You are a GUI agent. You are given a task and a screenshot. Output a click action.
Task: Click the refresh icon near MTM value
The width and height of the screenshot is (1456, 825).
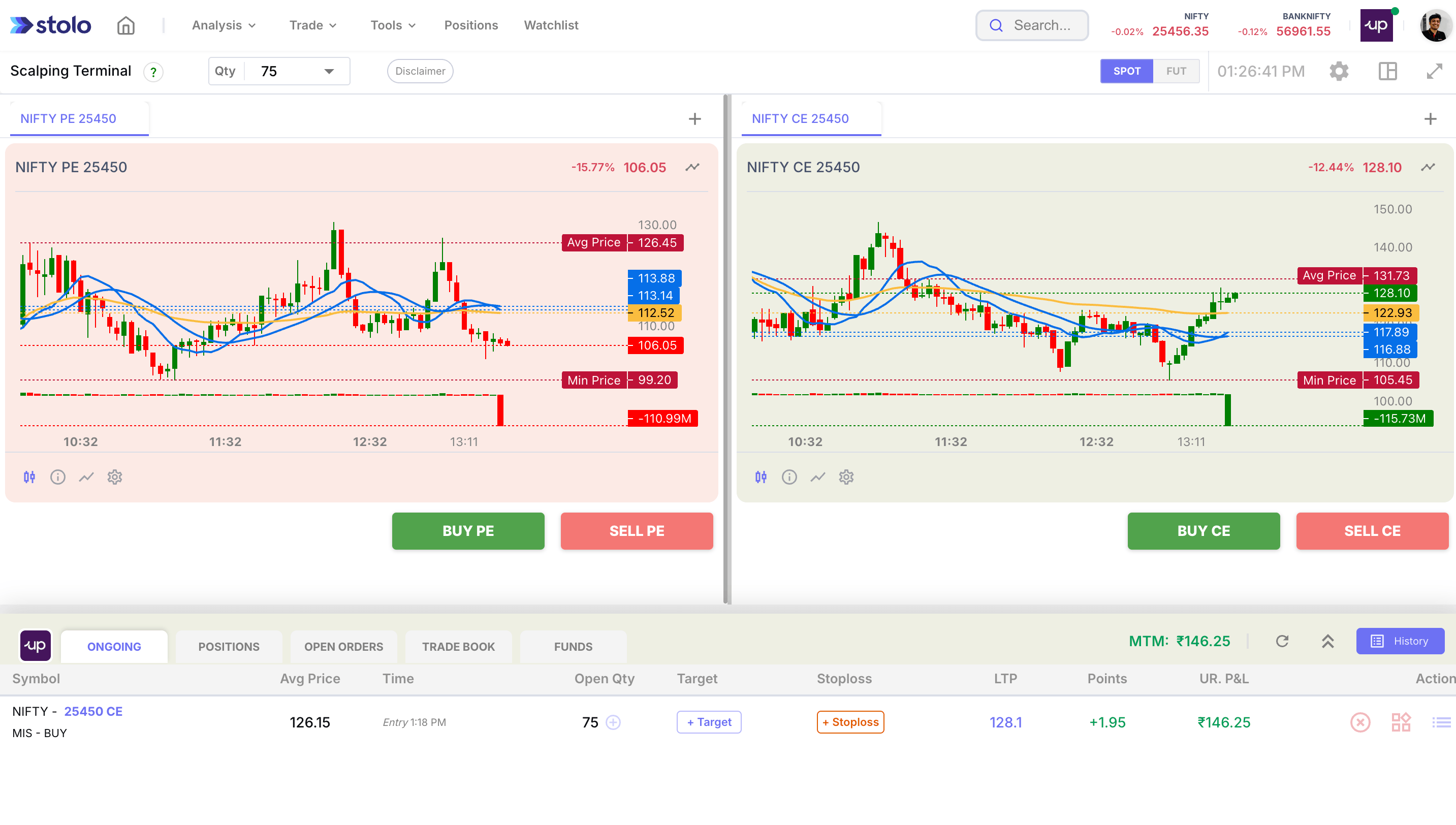pyautogui.click(x=1283, y=641)
